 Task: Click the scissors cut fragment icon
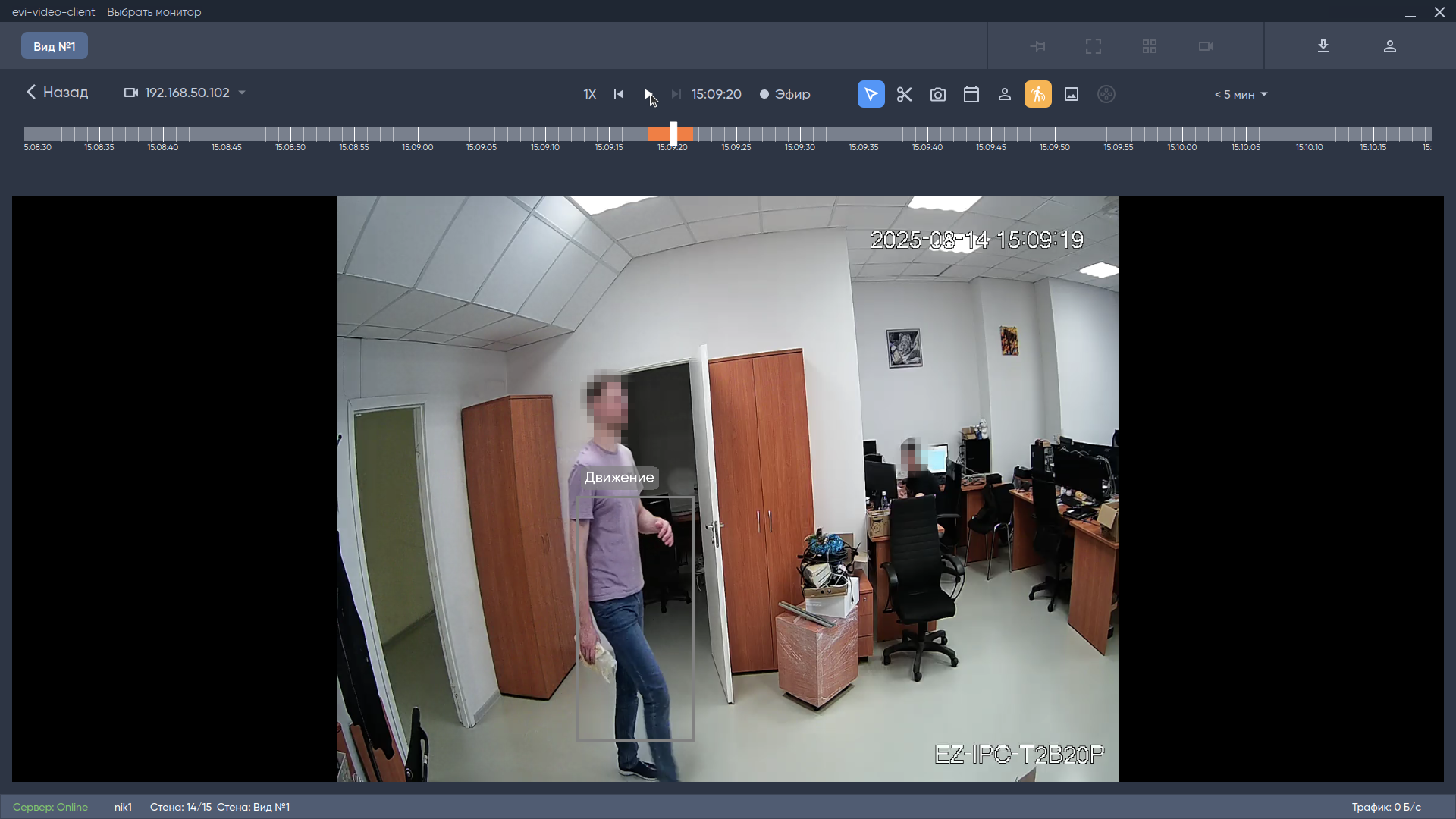904,94
